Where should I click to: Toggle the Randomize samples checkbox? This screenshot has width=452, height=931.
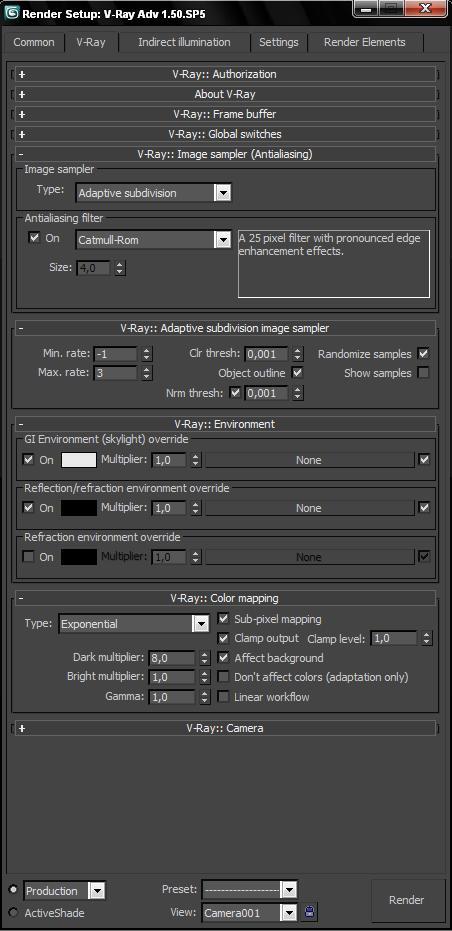click(x=423, y=353)
